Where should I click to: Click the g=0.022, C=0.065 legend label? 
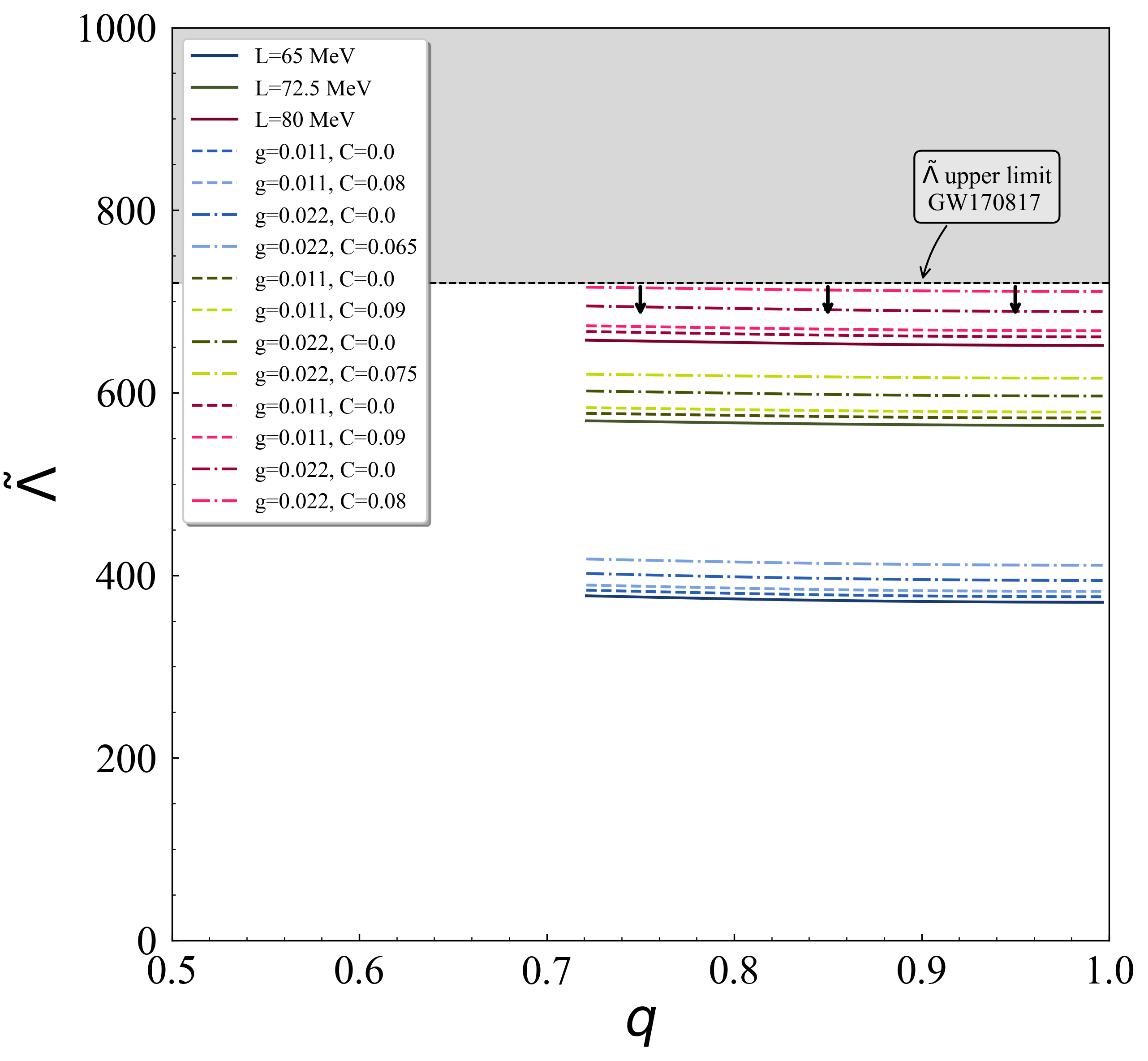click(335, 247)
